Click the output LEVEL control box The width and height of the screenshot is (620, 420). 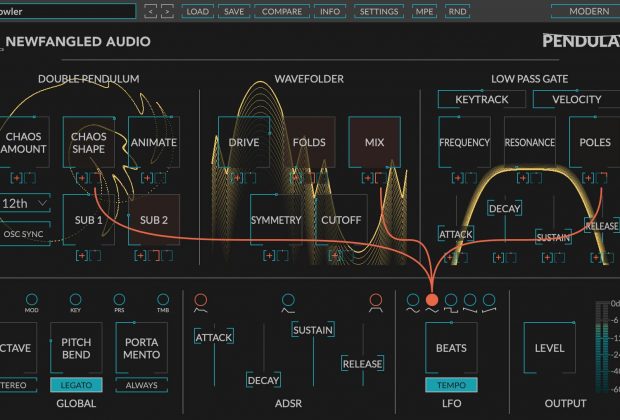pyautogui.click(x=549, y=348)
